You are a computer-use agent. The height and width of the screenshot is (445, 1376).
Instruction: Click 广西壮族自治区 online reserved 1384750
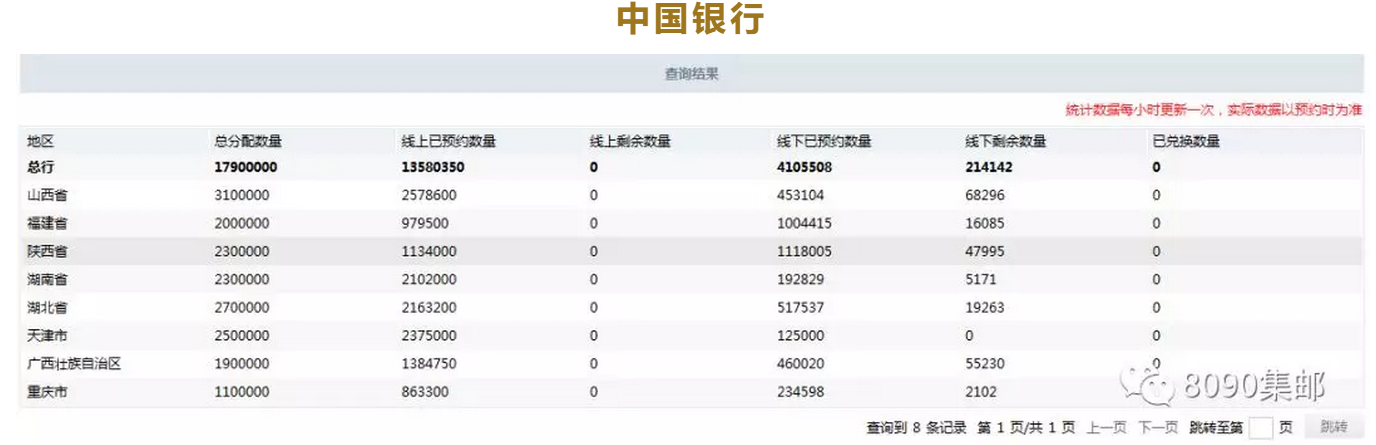click(x=429, y=364)
